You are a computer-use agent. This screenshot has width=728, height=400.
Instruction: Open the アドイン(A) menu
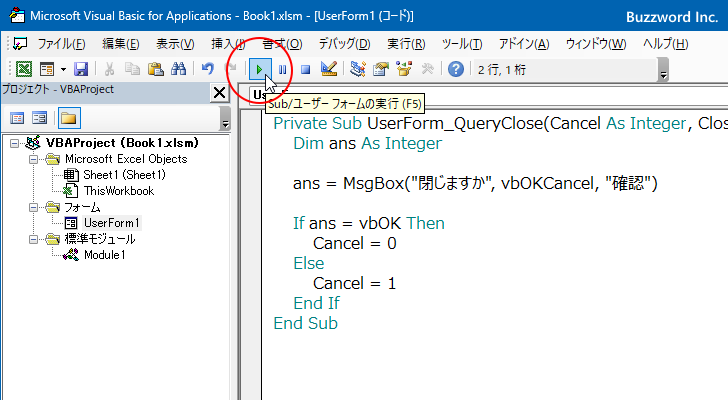[x=524, y=44]
